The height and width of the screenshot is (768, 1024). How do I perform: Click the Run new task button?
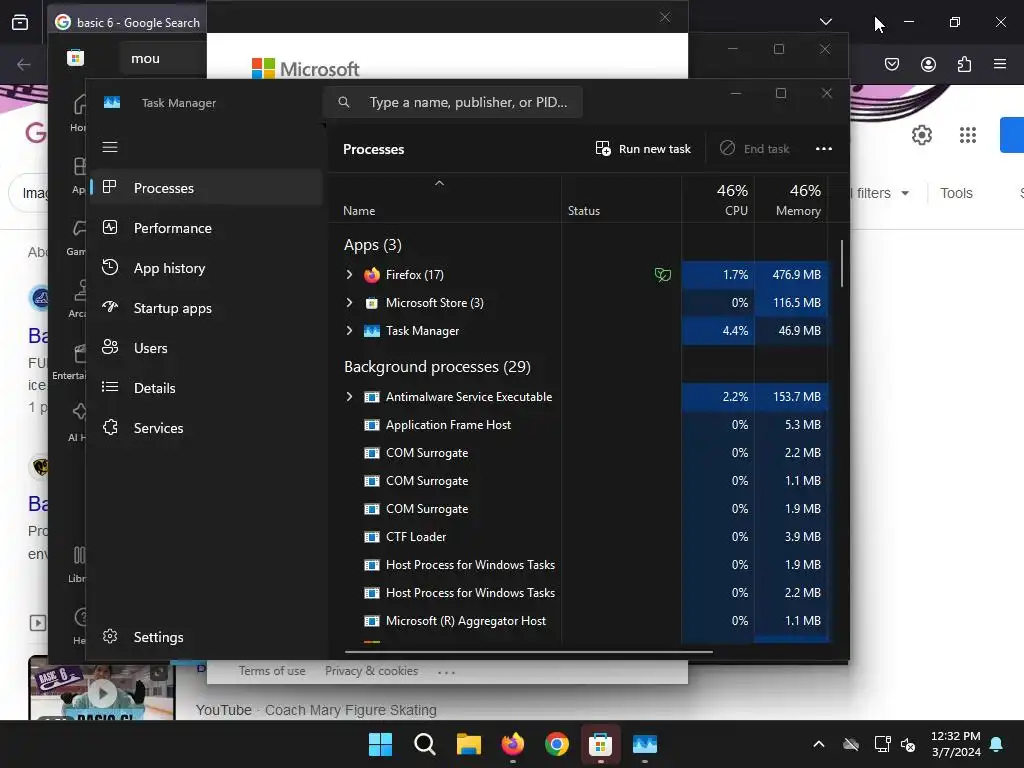643,149
